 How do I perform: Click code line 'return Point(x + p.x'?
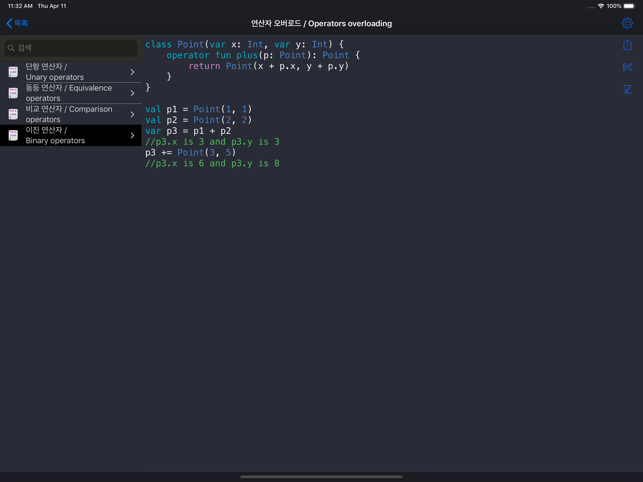tap(269, 66)
